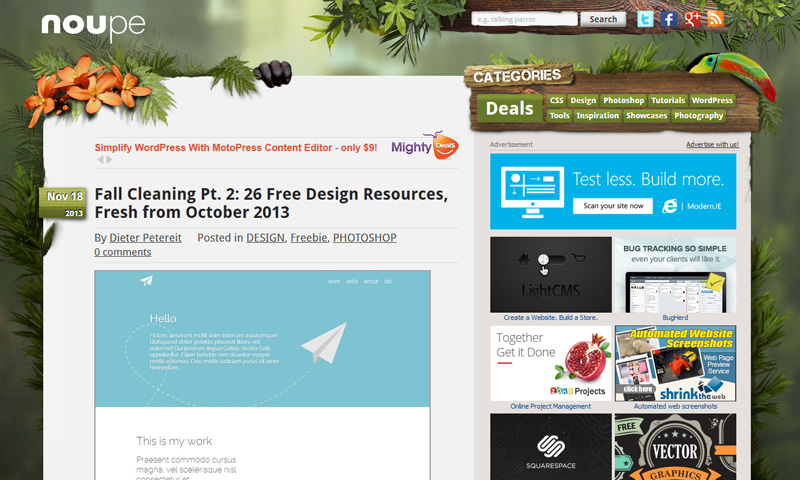Open the RSS feed icon
The height and width of the screenshot is (480, 800).
(716, 19)
